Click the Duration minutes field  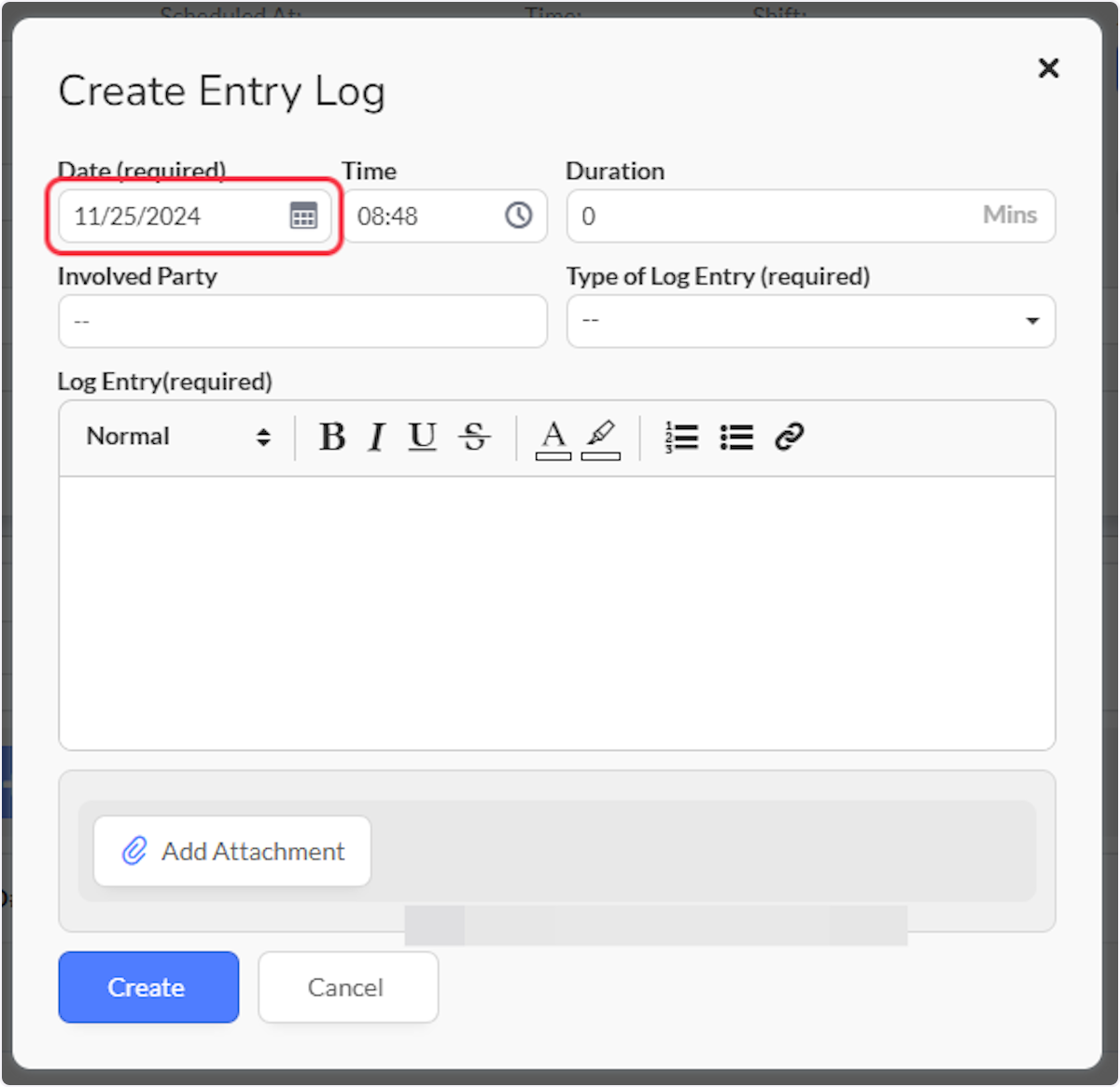tap(811, 216)
